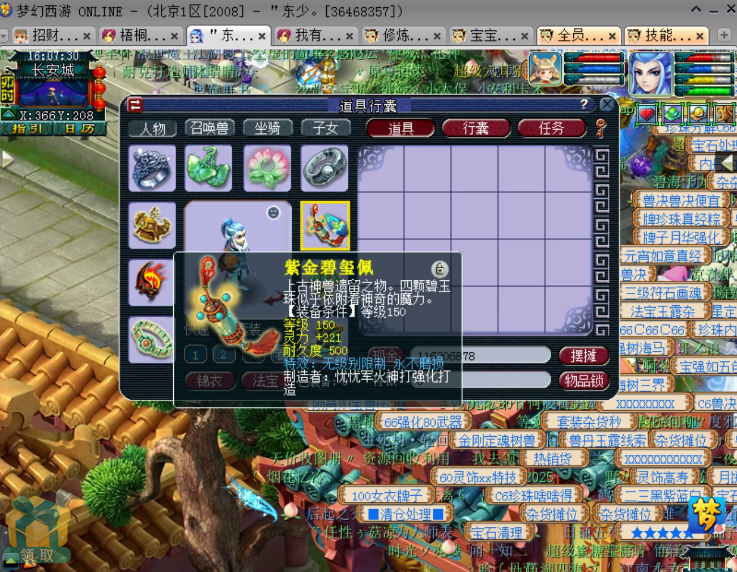Expand the arrow beside minimap coordinates
Viewport: 737px width, 572px height.
(8, 114)
